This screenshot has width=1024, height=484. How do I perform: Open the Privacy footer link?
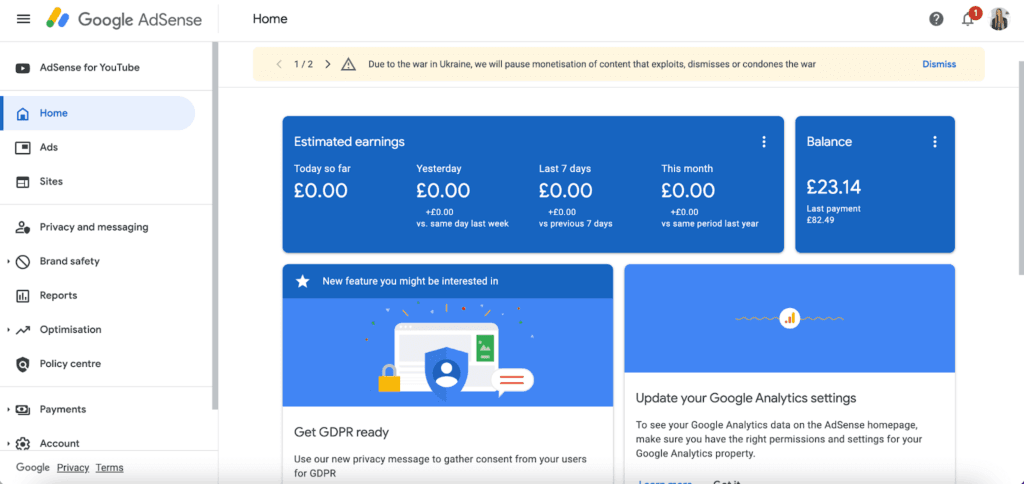(x=73, y=467)
